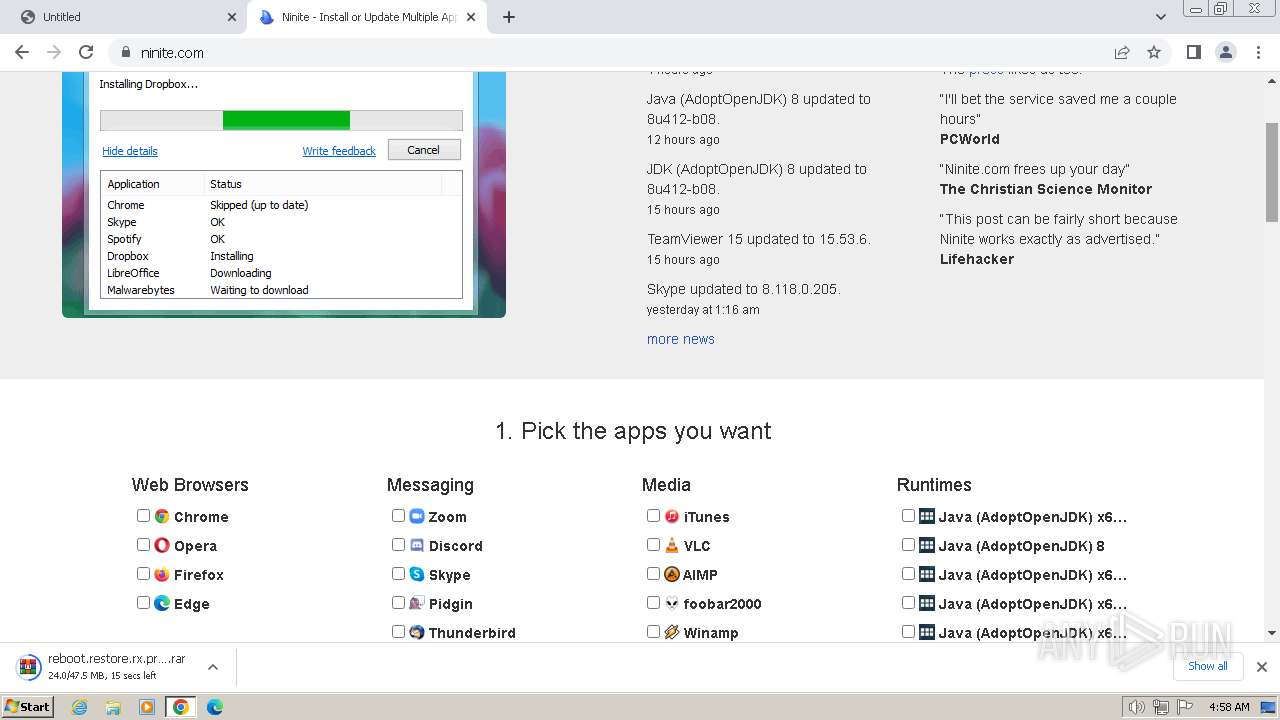Check the Java (AdoptOpenJDK) 8 checkbox
The width and height of the screenshot is (1280, 720).
click(x=909, y=545)
